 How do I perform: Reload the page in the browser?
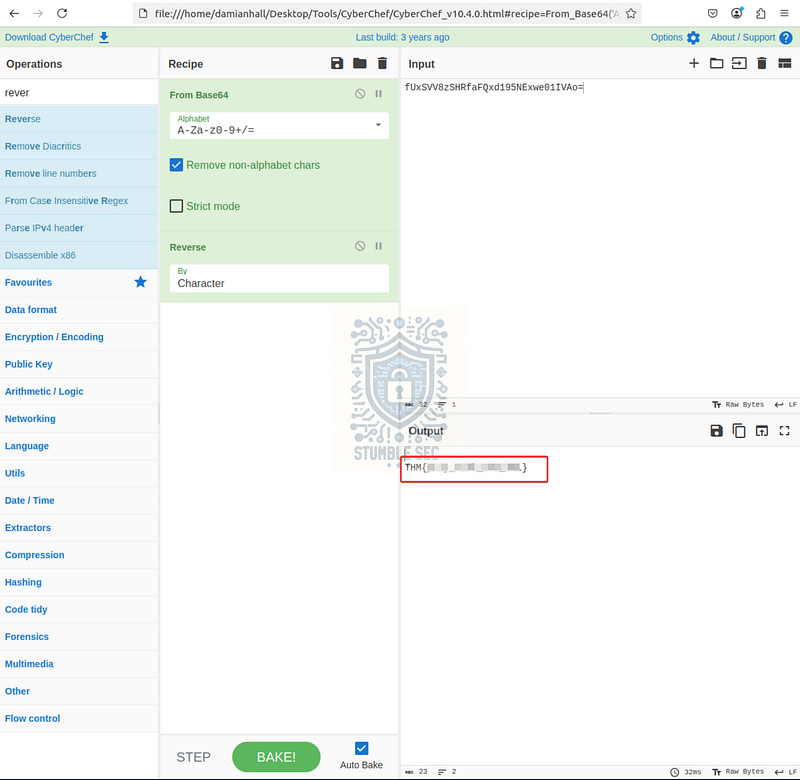(62, 13)
